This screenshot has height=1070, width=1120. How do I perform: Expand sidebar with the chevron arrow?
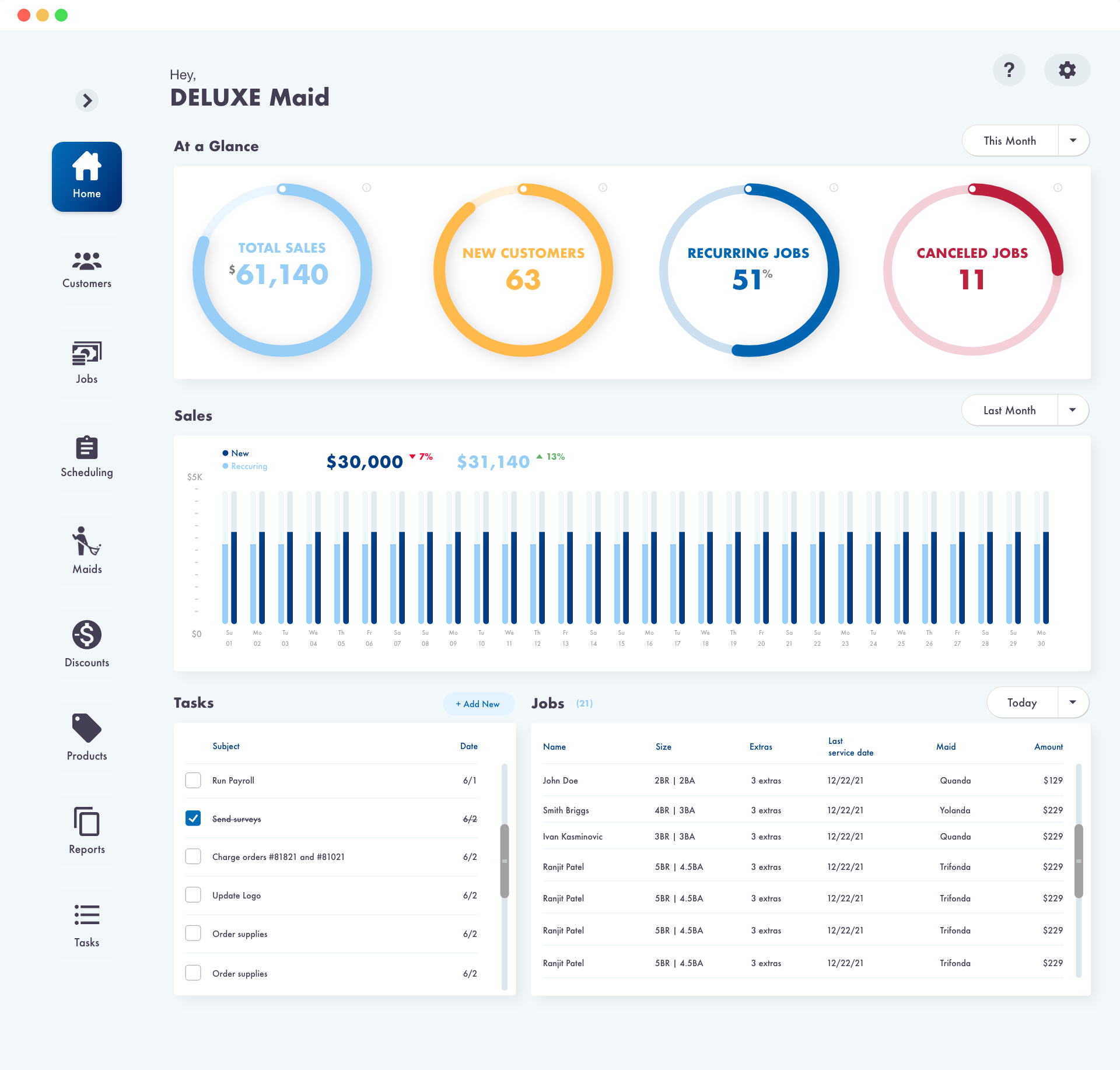click(x=87, y=100)
